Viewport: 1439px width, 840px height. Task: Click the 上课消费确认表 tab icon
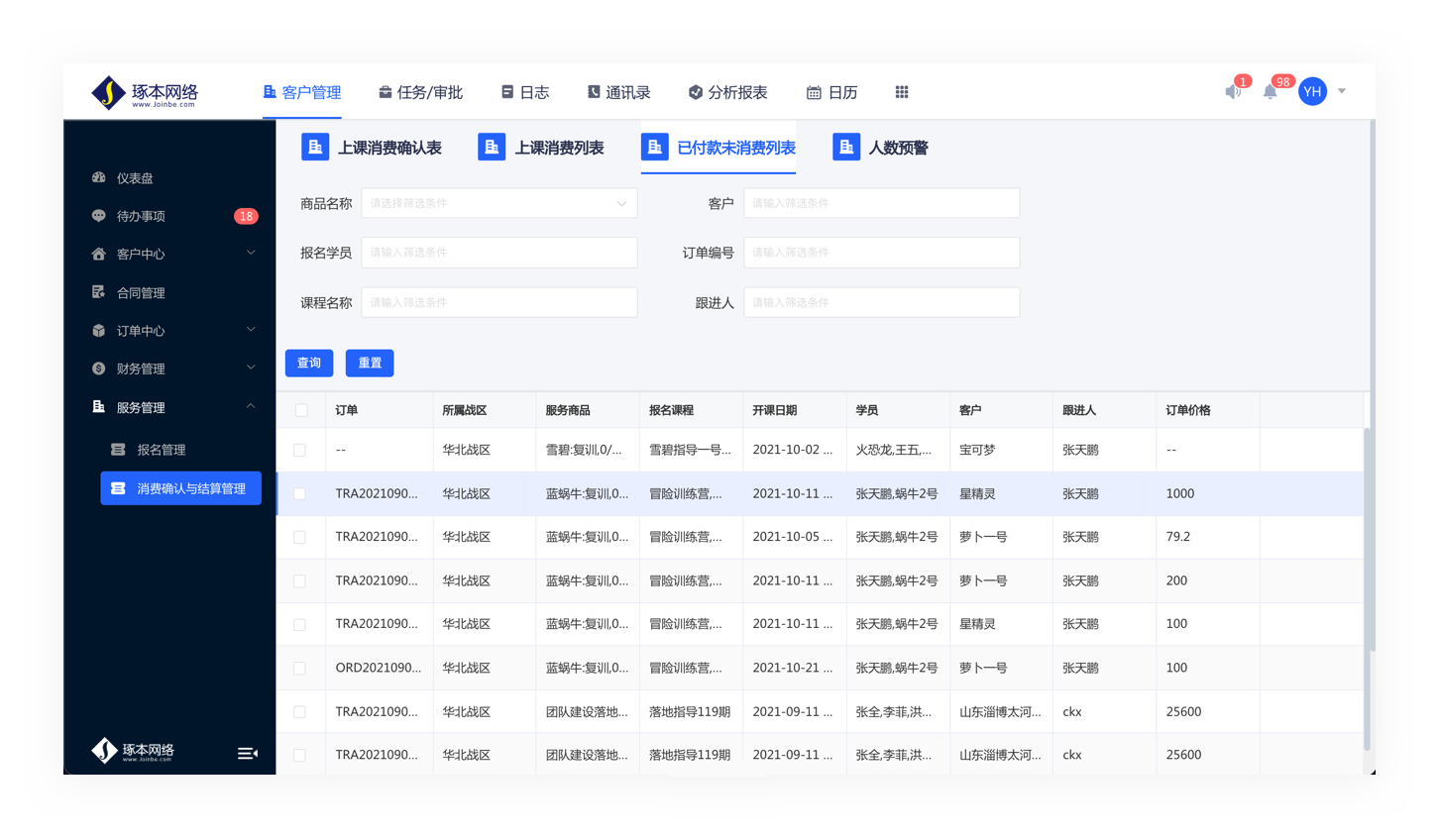tap(315, 147)
